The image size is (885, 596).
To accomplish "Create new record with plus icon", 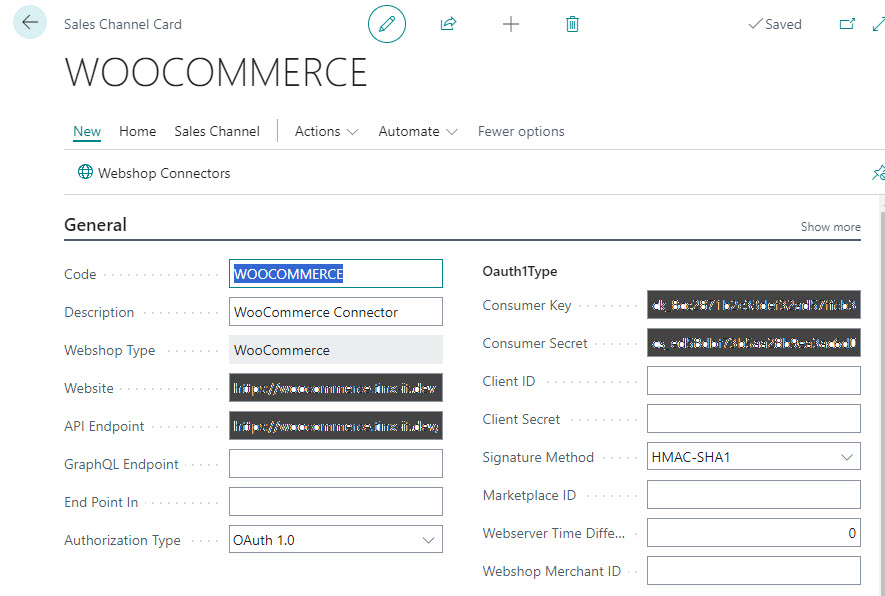I will [x=510, y=24].
